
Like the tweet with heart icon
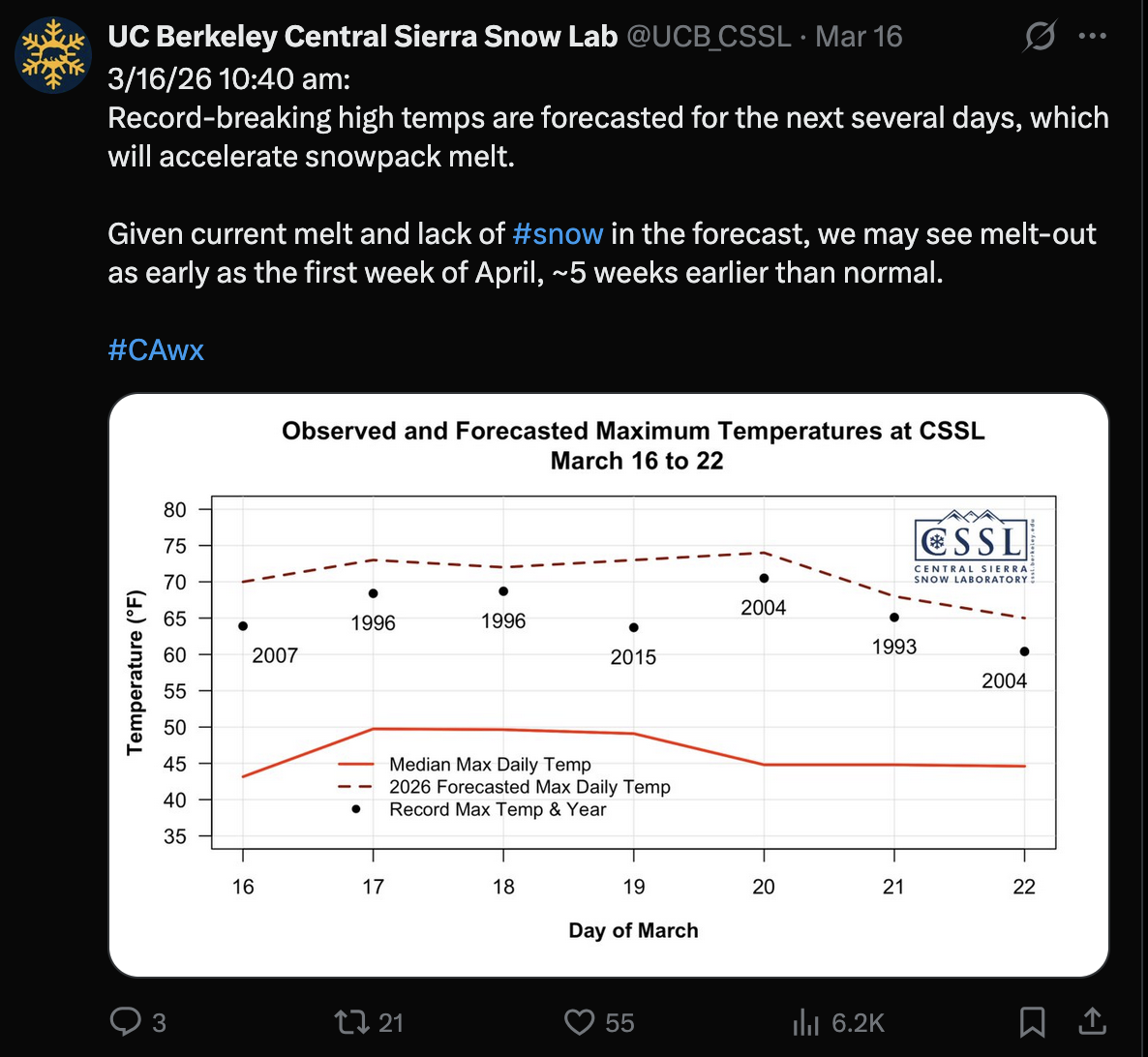click(x=579, y=1022)
